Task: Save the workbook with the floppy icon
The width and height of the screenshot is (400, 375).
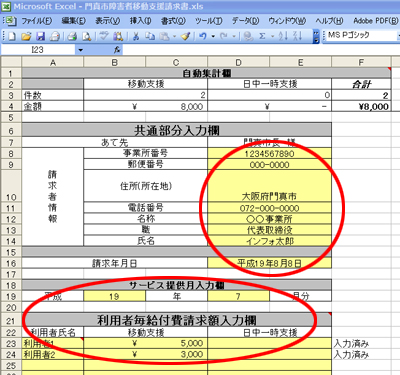Action: (x=40, y=36)
